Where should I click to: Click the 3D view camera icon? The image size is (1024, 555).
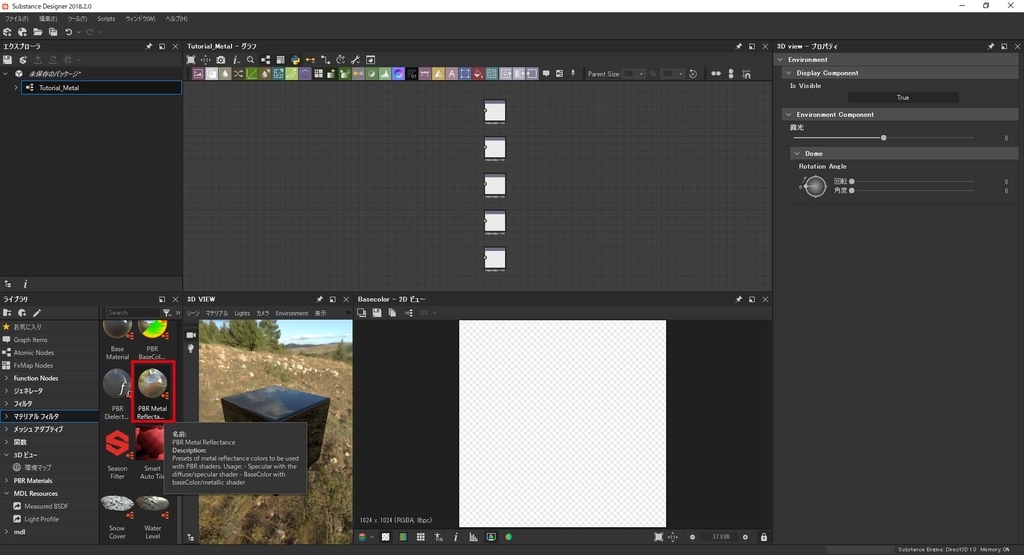coord(191,335)
